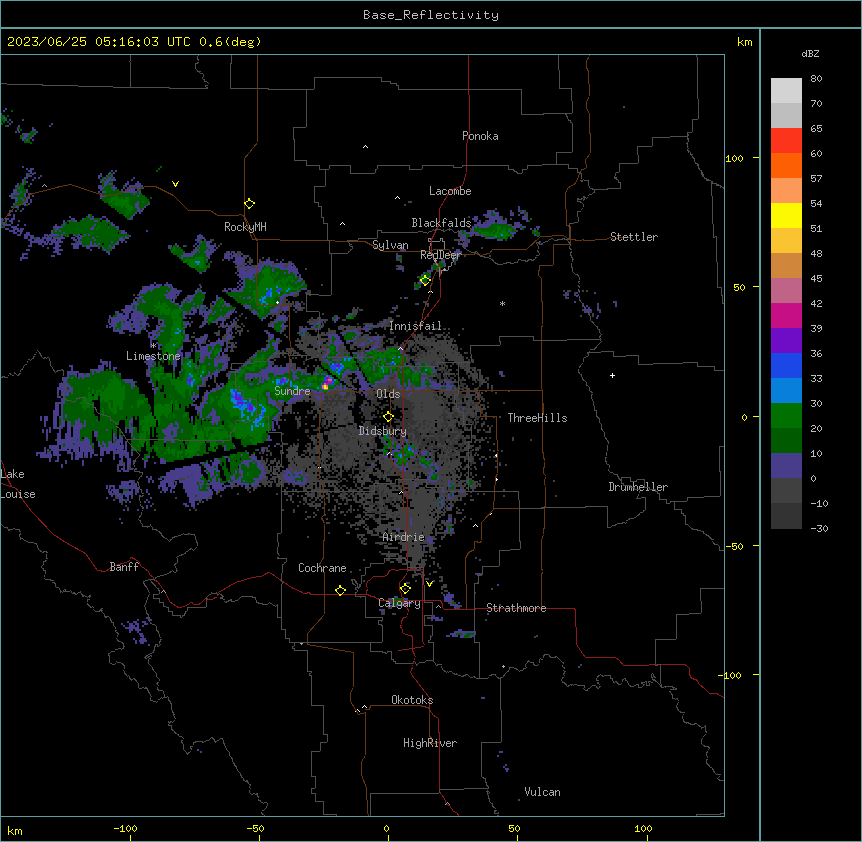Select the orange 57-60 dBZ legend swatch
Screen dimensions: 862x842
[786, 165]
